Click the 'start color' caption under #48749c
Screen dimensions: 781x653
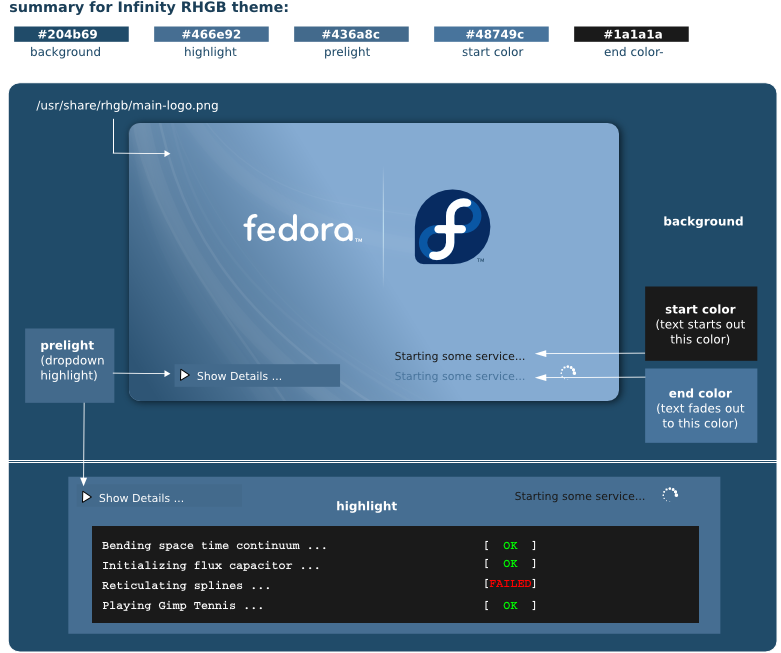coord(493,52)
